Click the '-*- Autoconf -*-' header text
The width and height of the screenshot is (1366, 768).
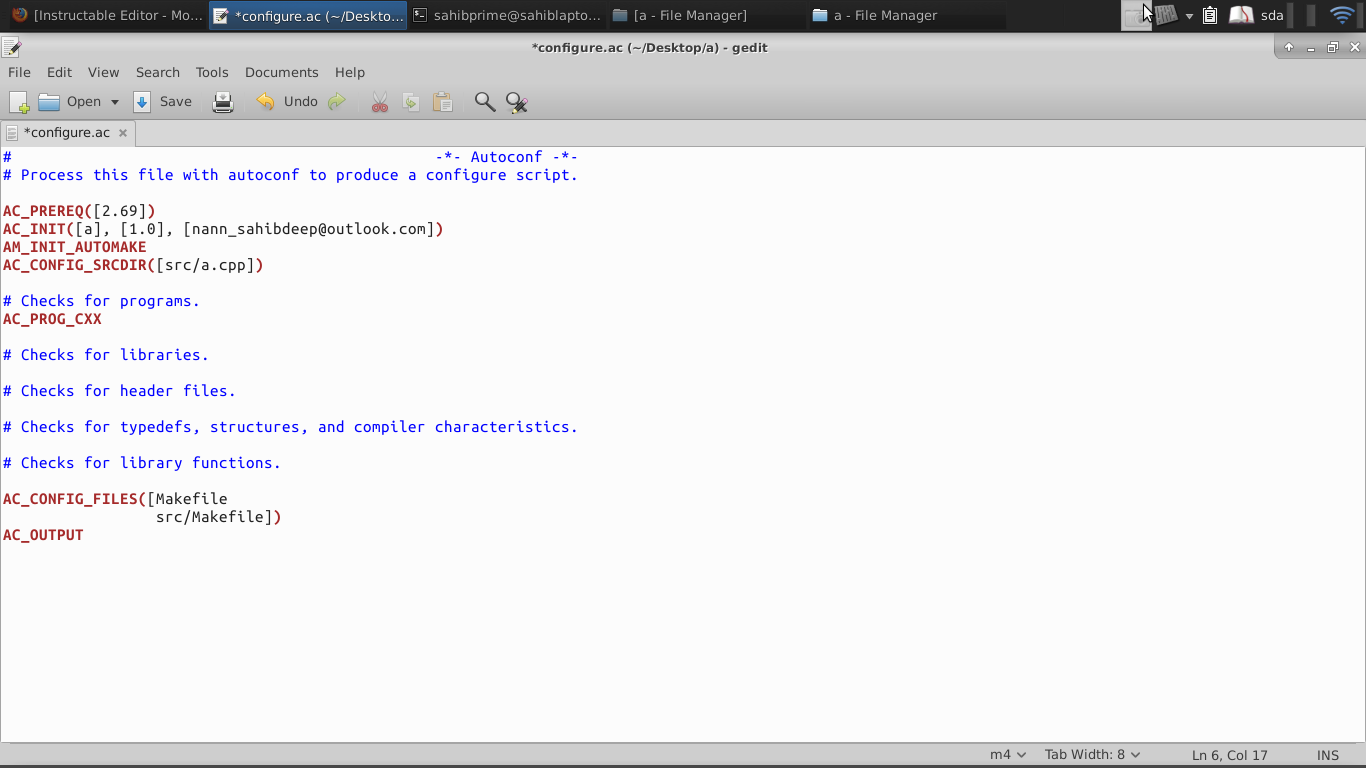[x=507, y=157]
